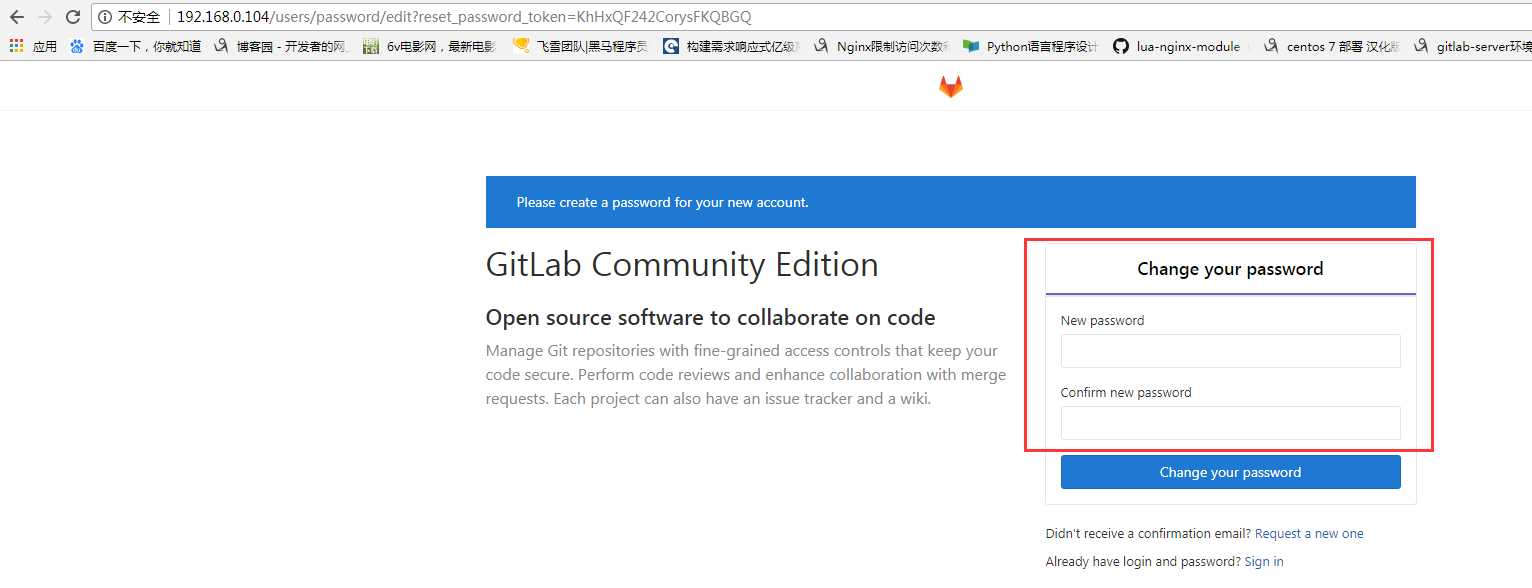Image resolution: width=1532 pixels, height=588 pixels.
Task: Focus the New password field
Action: 1230,351
